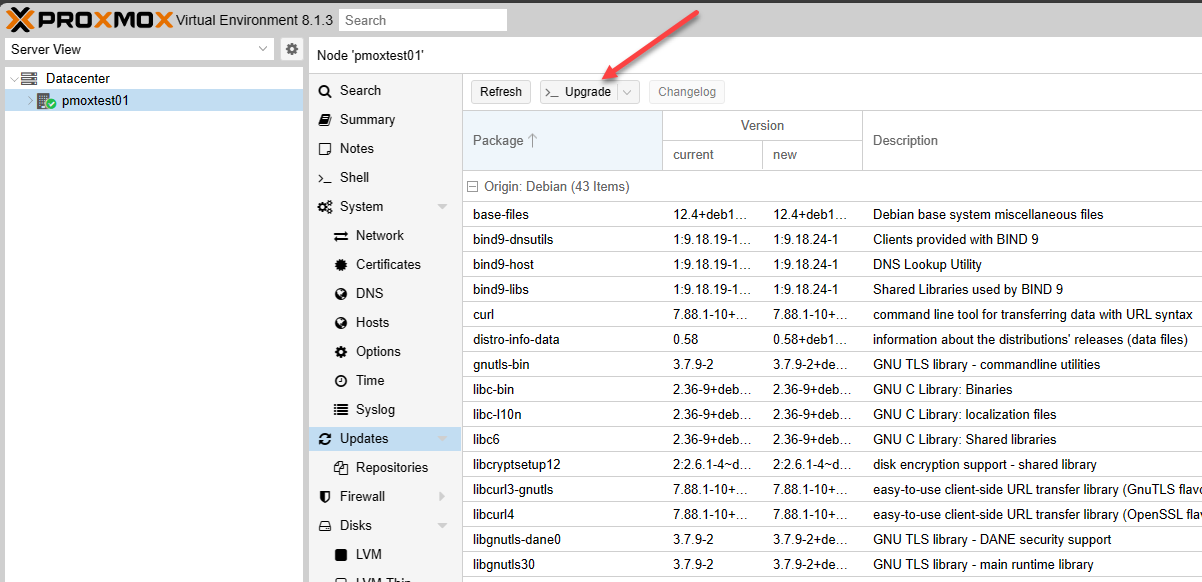Click the Shell terminal icon in sidebar
This screenshot has height=582, width=1202.
325,178
